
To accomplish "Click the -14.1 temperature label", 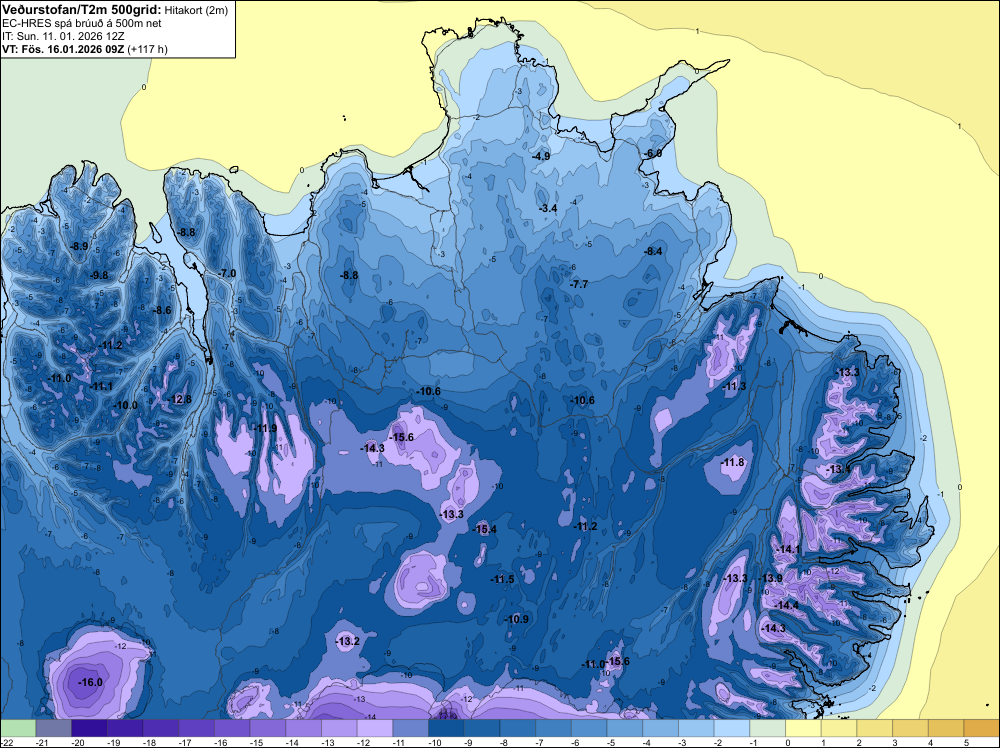I will [x=788, y=550].
